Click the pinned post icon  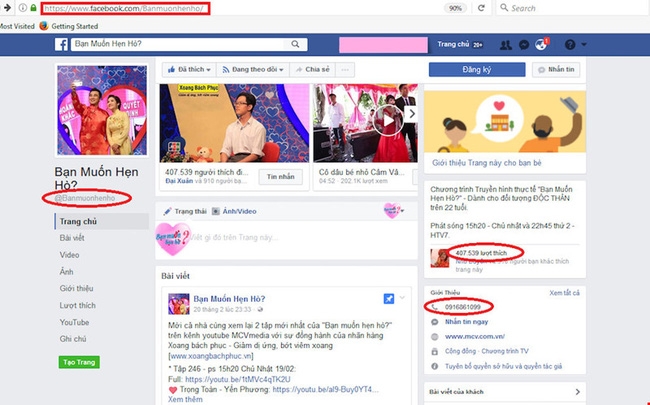[389, 298]
